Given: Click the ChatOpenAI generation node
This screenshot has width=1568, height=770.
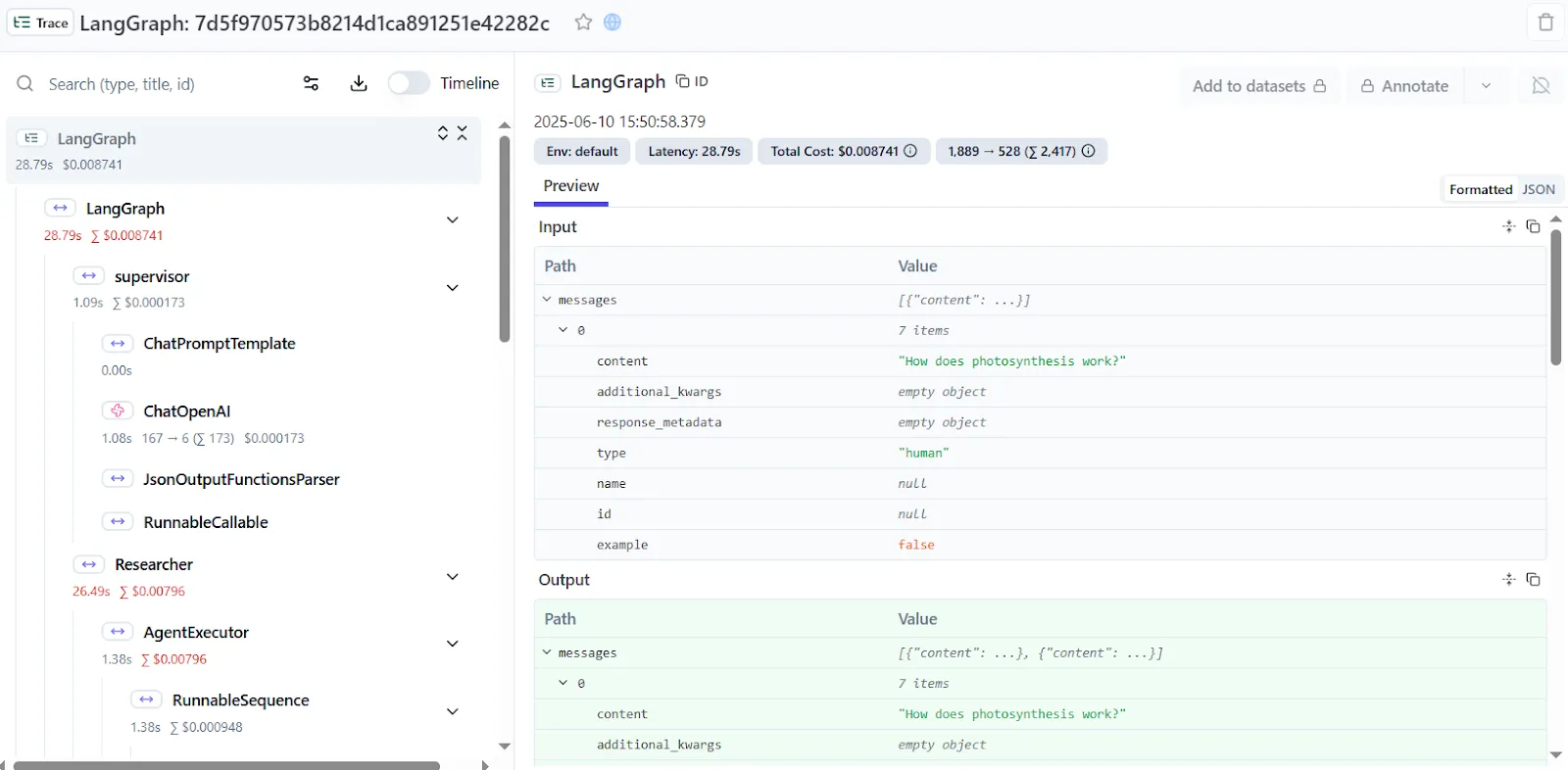Looking at the screenshot, I should point(187,411).
